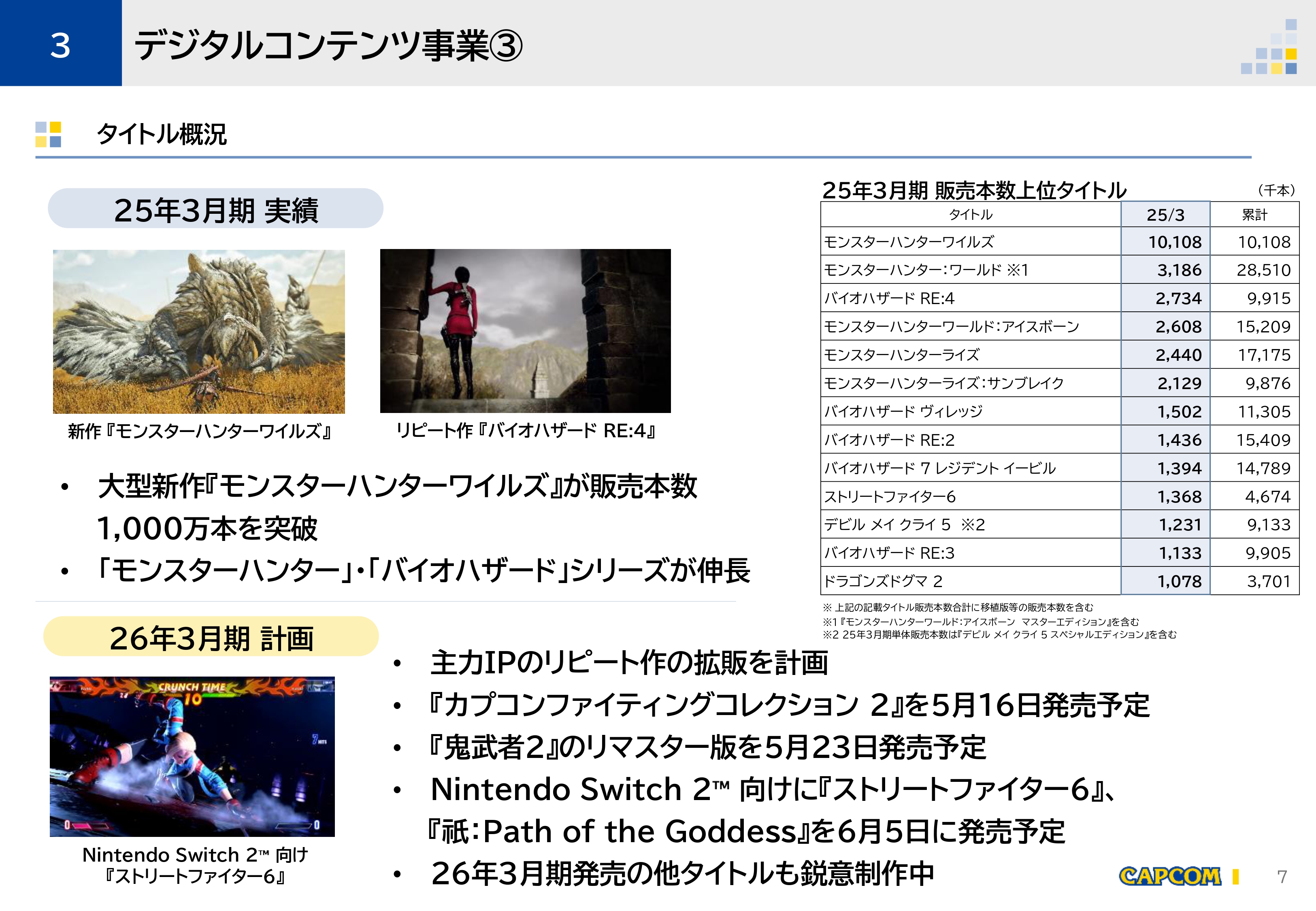Click the bullet 主力IPのリピート作の拡販を計画

point(629,663)
